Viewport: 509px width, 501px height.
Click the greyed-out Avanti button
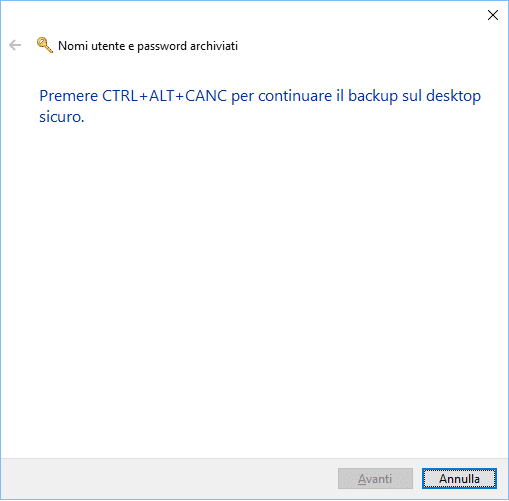pos(375,478)
